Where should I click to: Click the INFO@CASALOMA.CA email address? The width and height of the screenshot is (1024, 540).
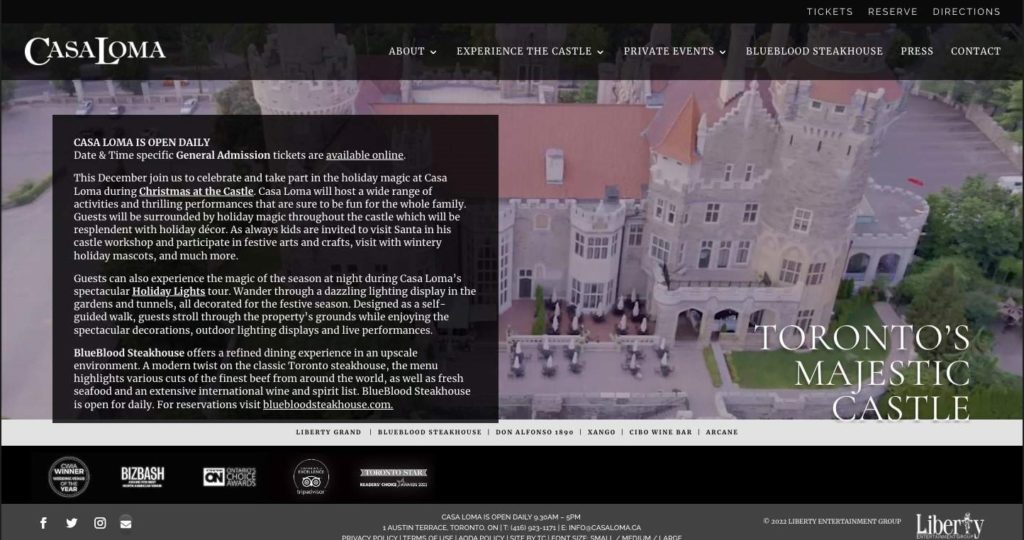(605, 528)
